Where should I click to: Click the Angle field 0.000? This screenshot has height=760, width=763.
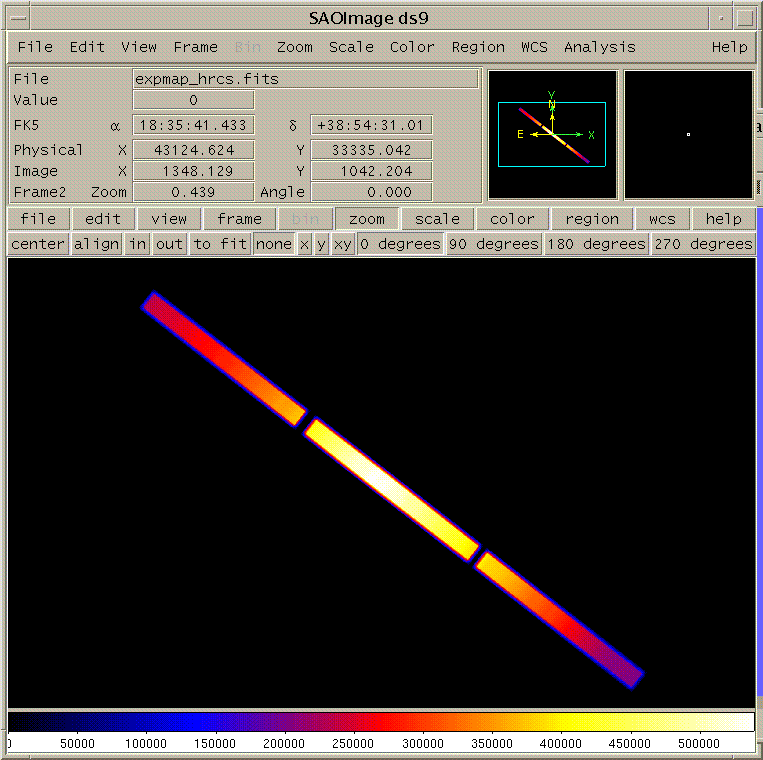coord(371,192)
